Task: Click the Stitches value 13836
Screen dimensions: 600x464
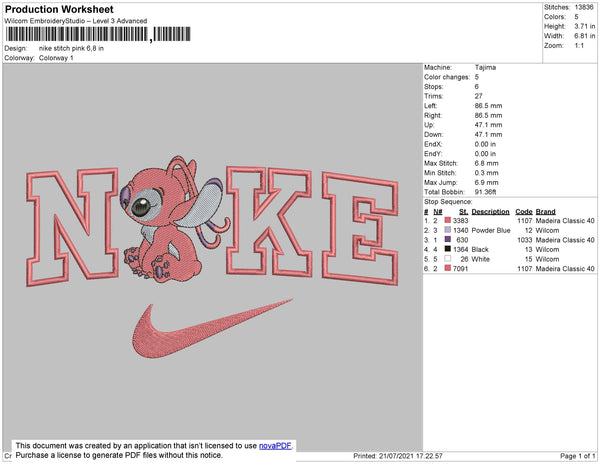Action: 584,7
